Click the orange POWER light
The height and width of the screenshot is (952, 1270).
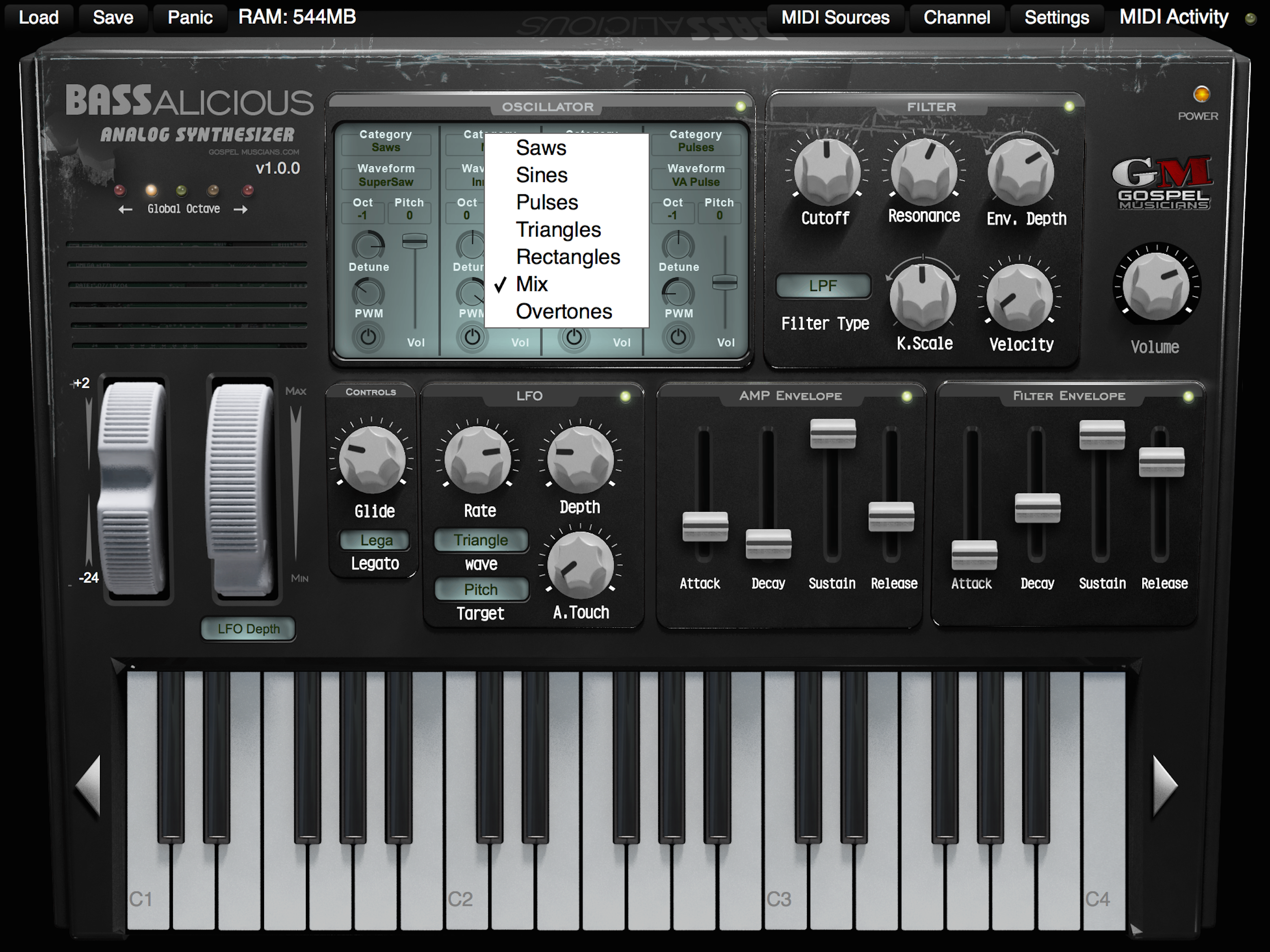(x=1201, y=94)
